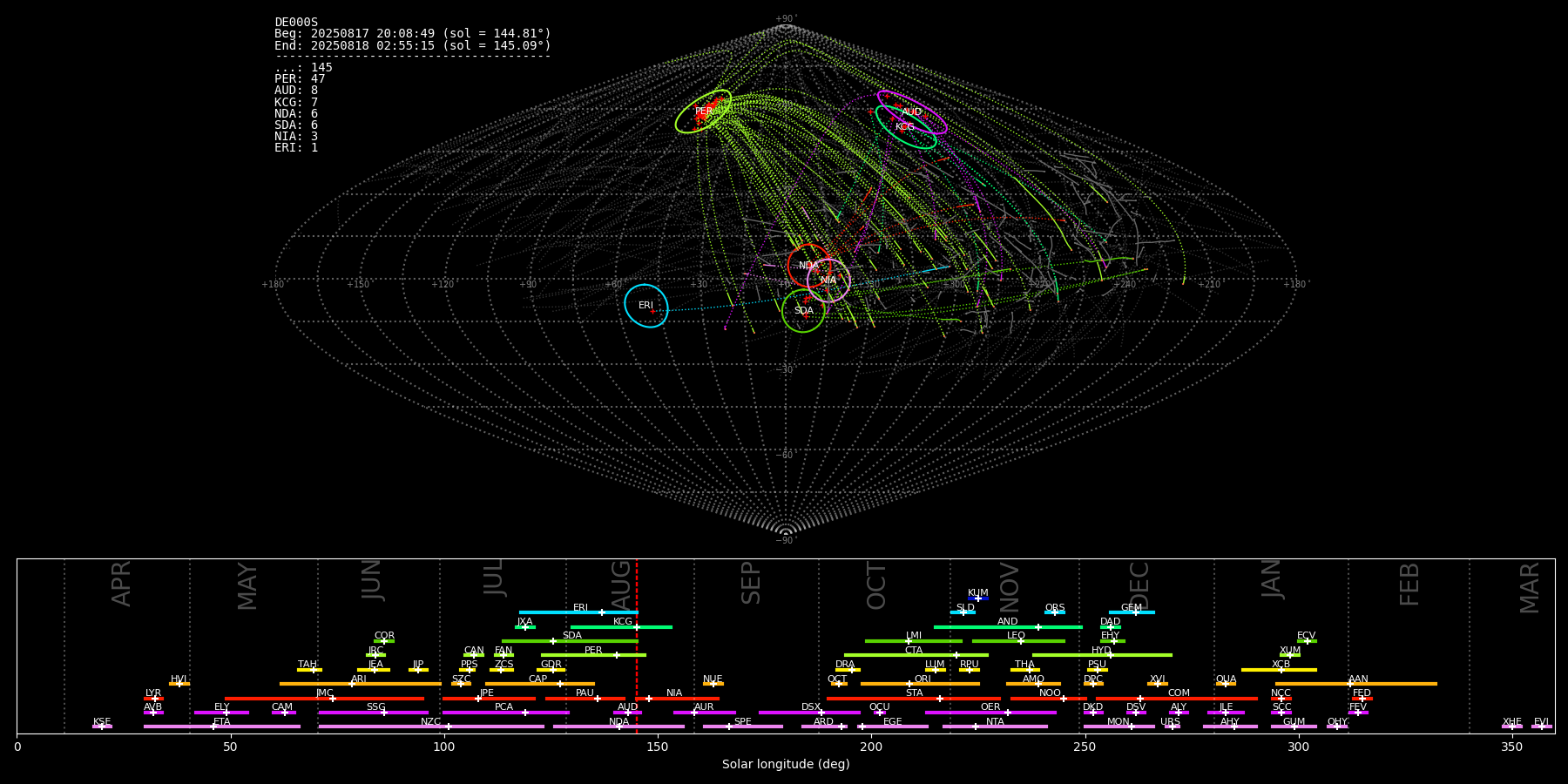Select the CAP shower bar in timeline

[540, 684]
